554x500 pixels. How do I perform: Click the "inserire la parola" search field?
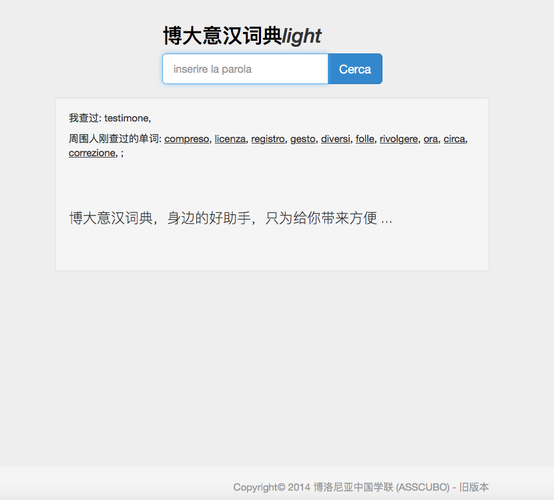click(x=245, y=69)
